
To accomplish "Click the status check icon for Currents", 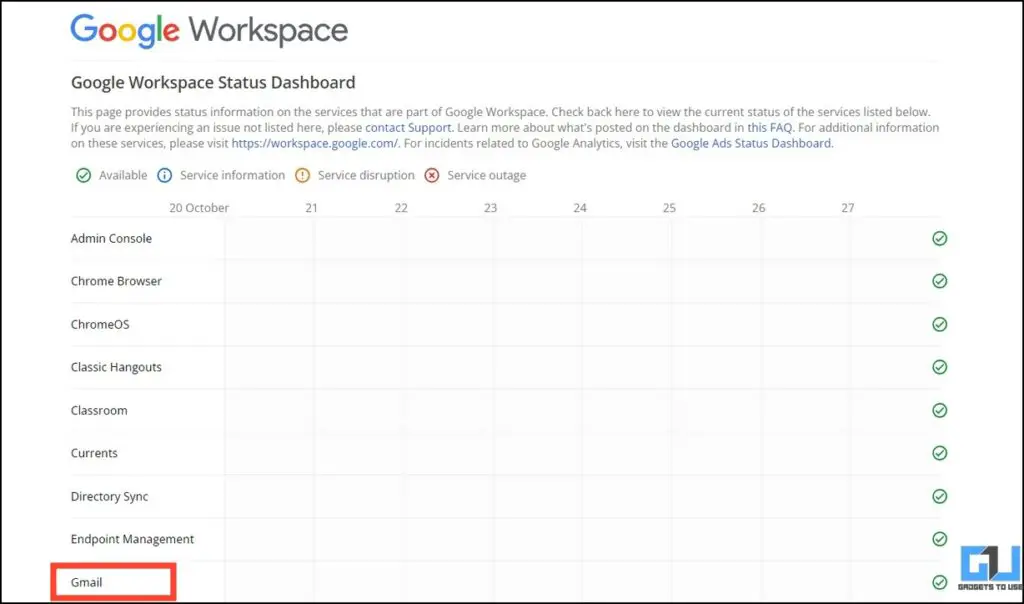I will [939, 453].
